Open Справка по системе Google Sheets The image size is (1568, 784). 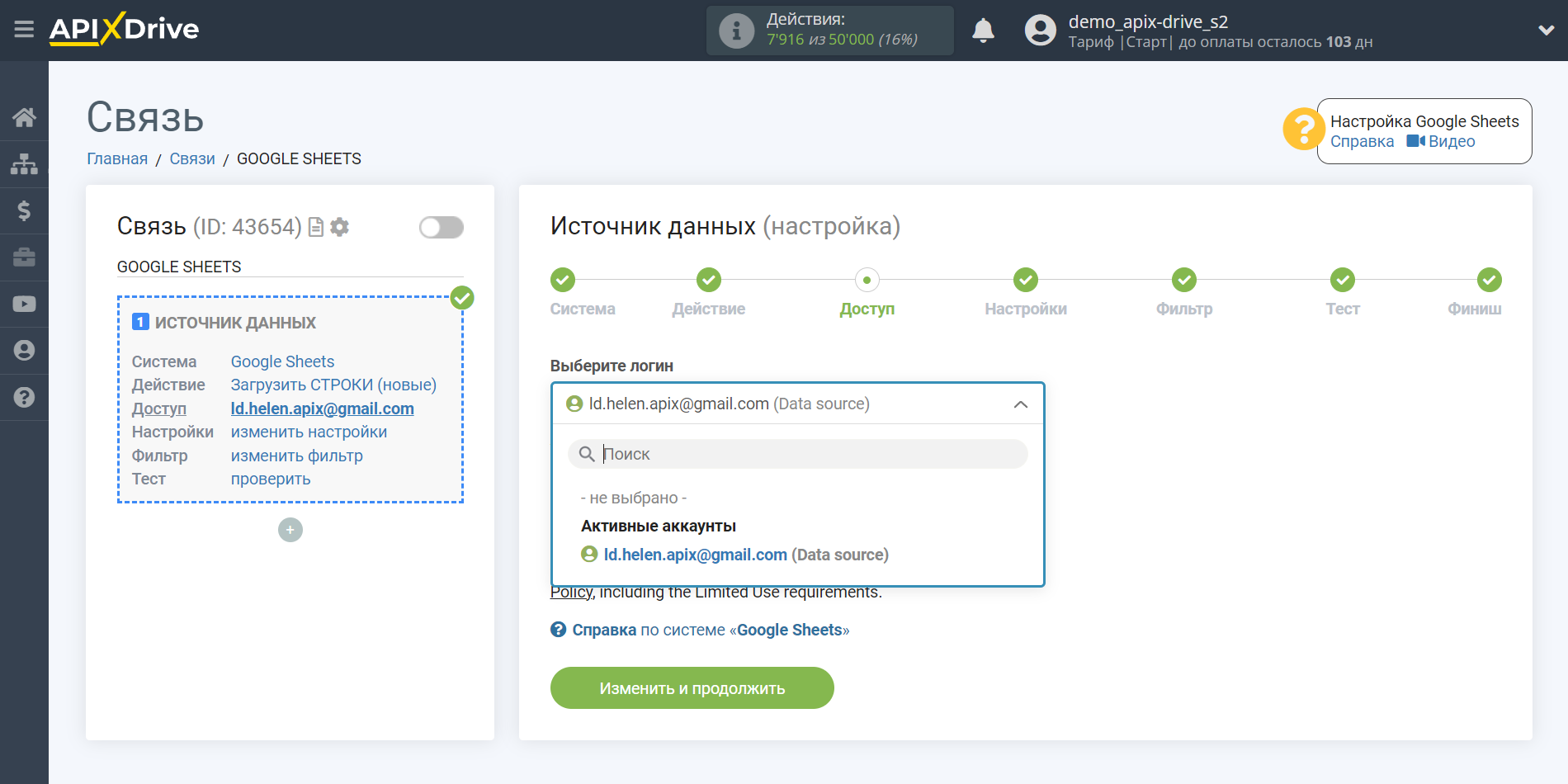click(700, 630)
